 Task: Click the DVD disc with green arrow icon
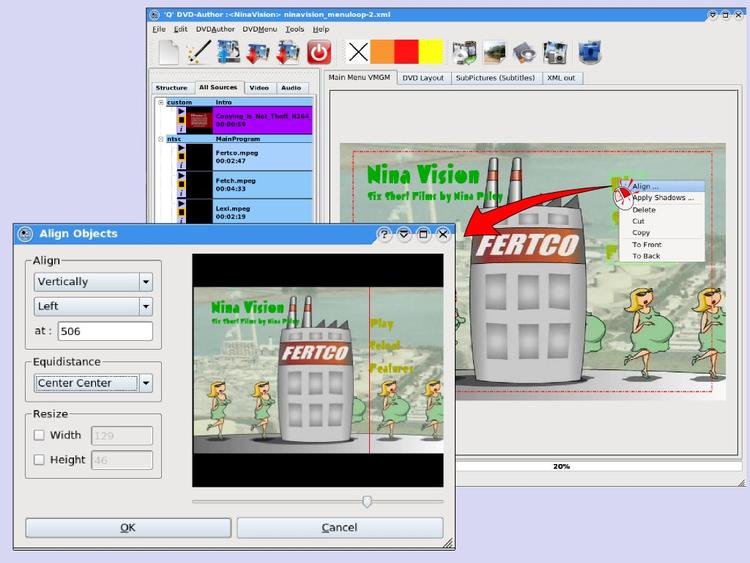point(464,52)
